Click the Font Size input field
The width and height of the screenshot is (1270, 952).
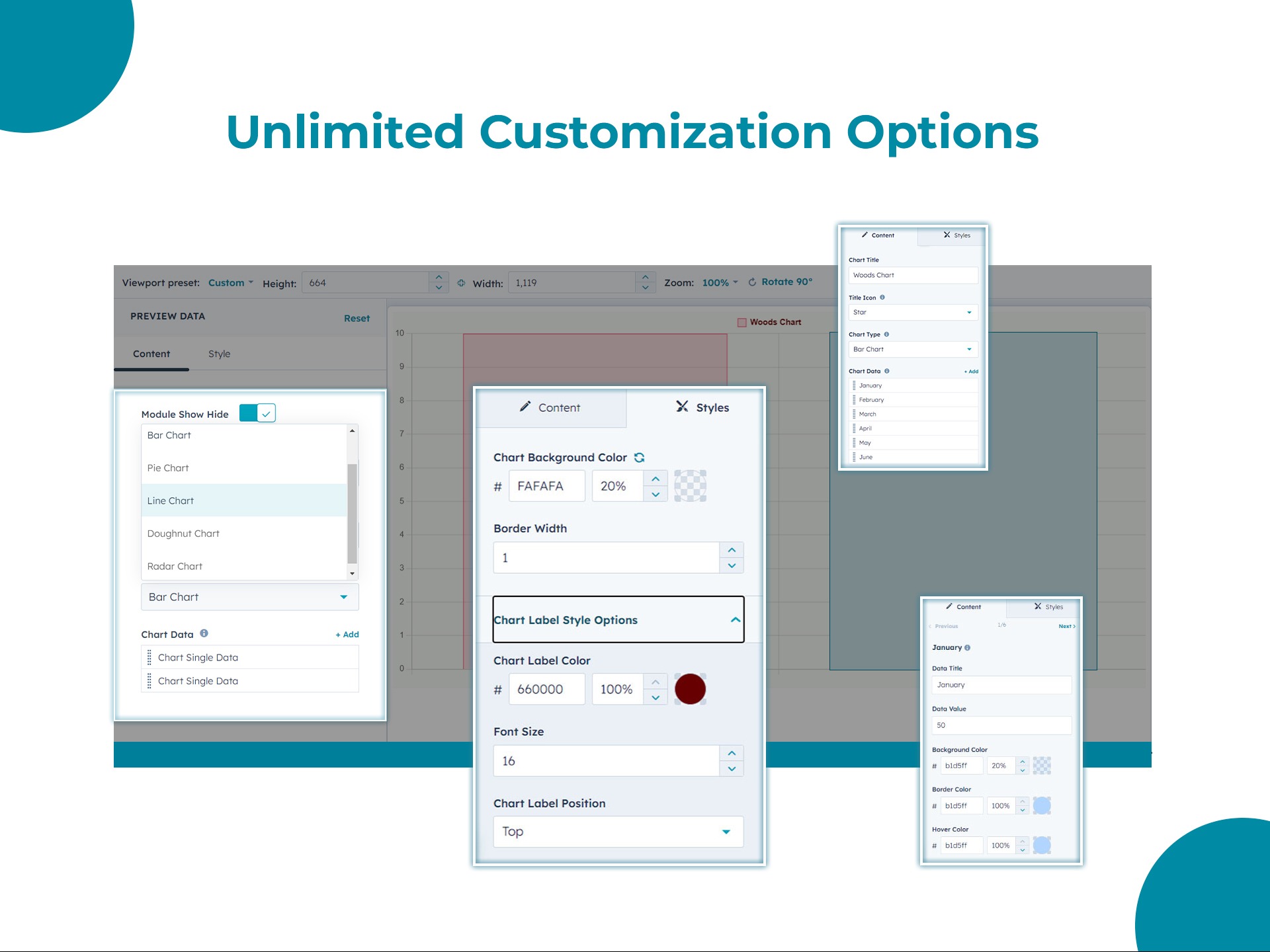click(x=605, y=761)
